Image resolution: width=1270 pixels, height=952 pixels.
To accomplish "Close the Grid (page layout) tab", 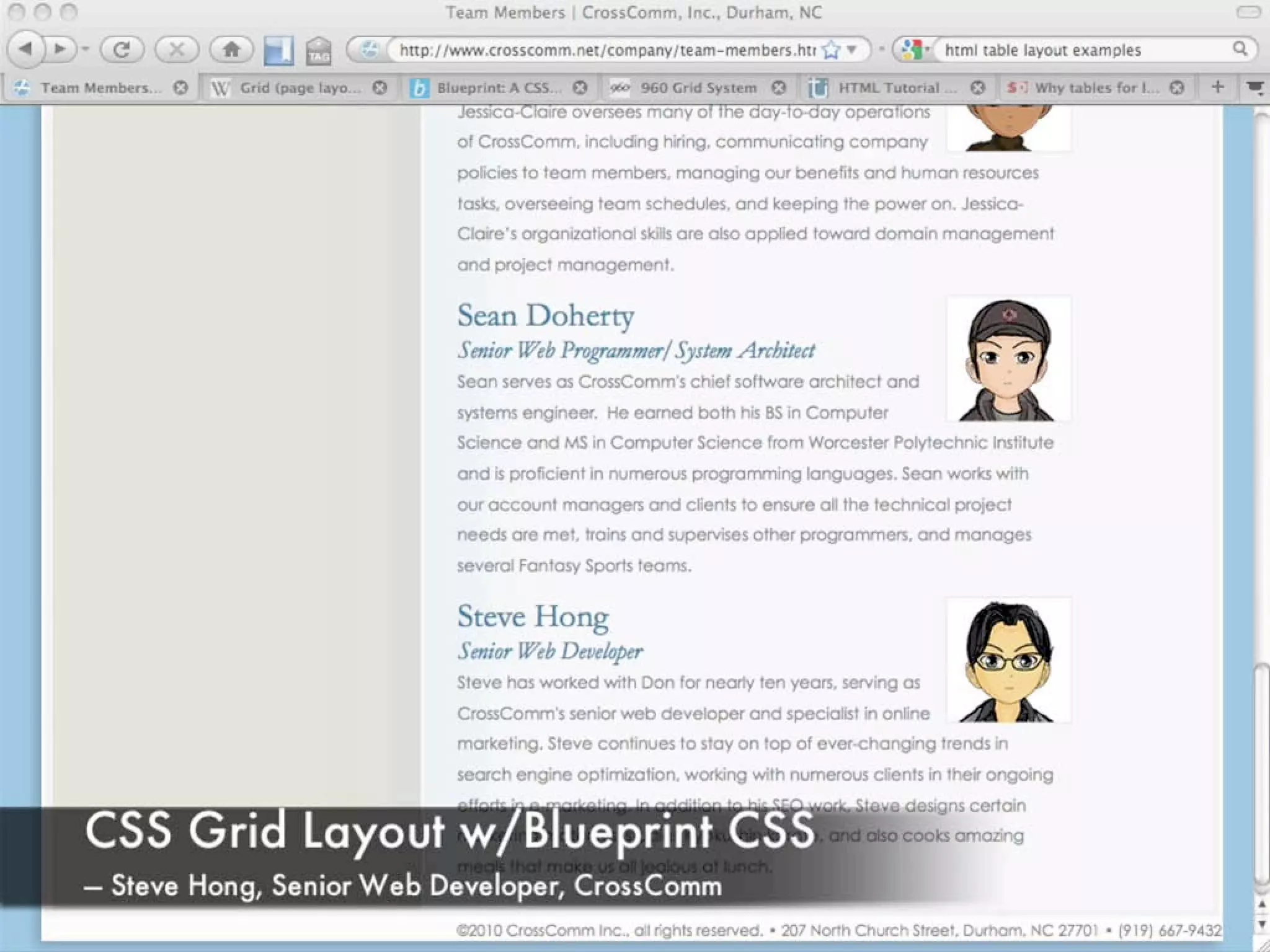I will pos(380,88).
